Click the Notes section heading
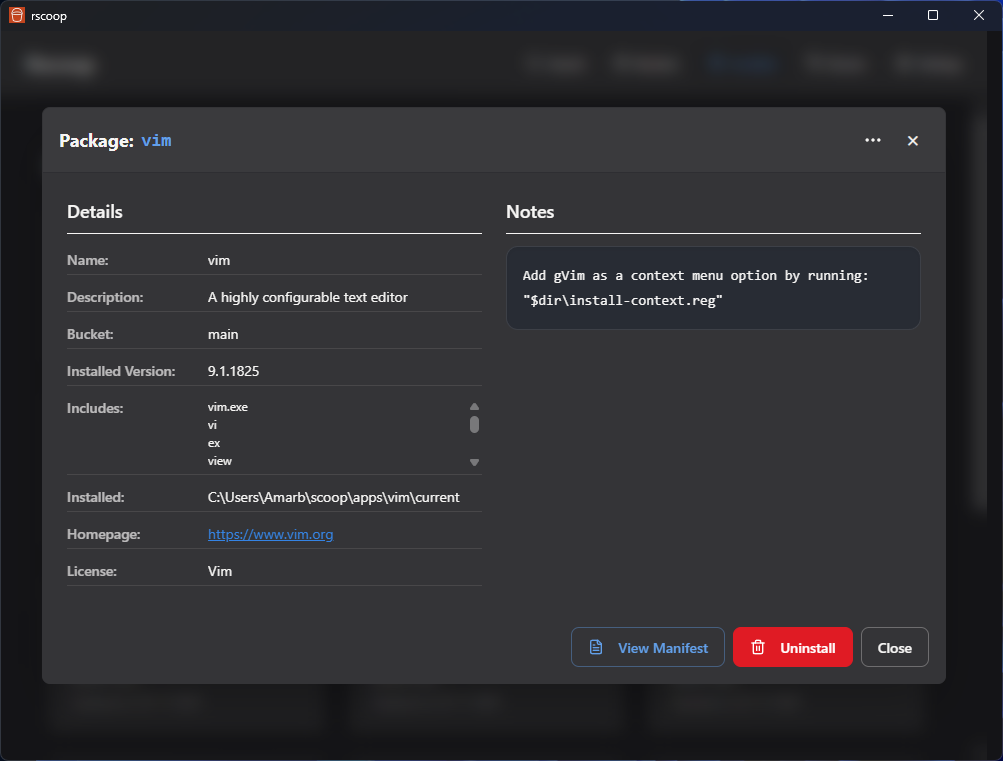Viewport: 1003px width, 761px height. 530,212
